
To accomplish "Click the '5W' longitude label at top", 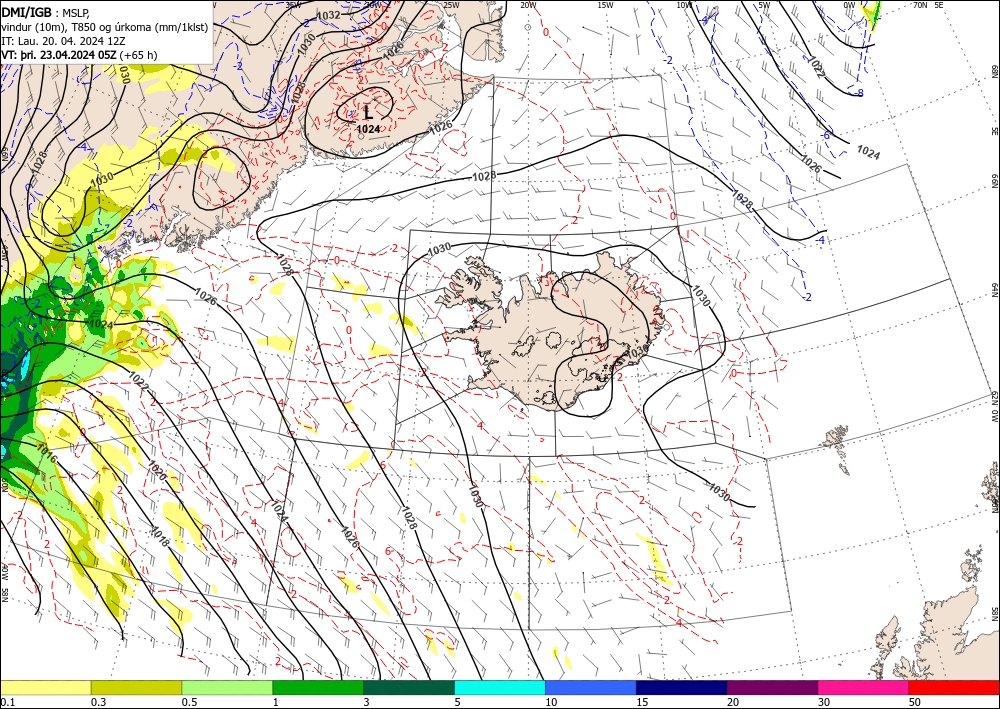I will (764, 5).
